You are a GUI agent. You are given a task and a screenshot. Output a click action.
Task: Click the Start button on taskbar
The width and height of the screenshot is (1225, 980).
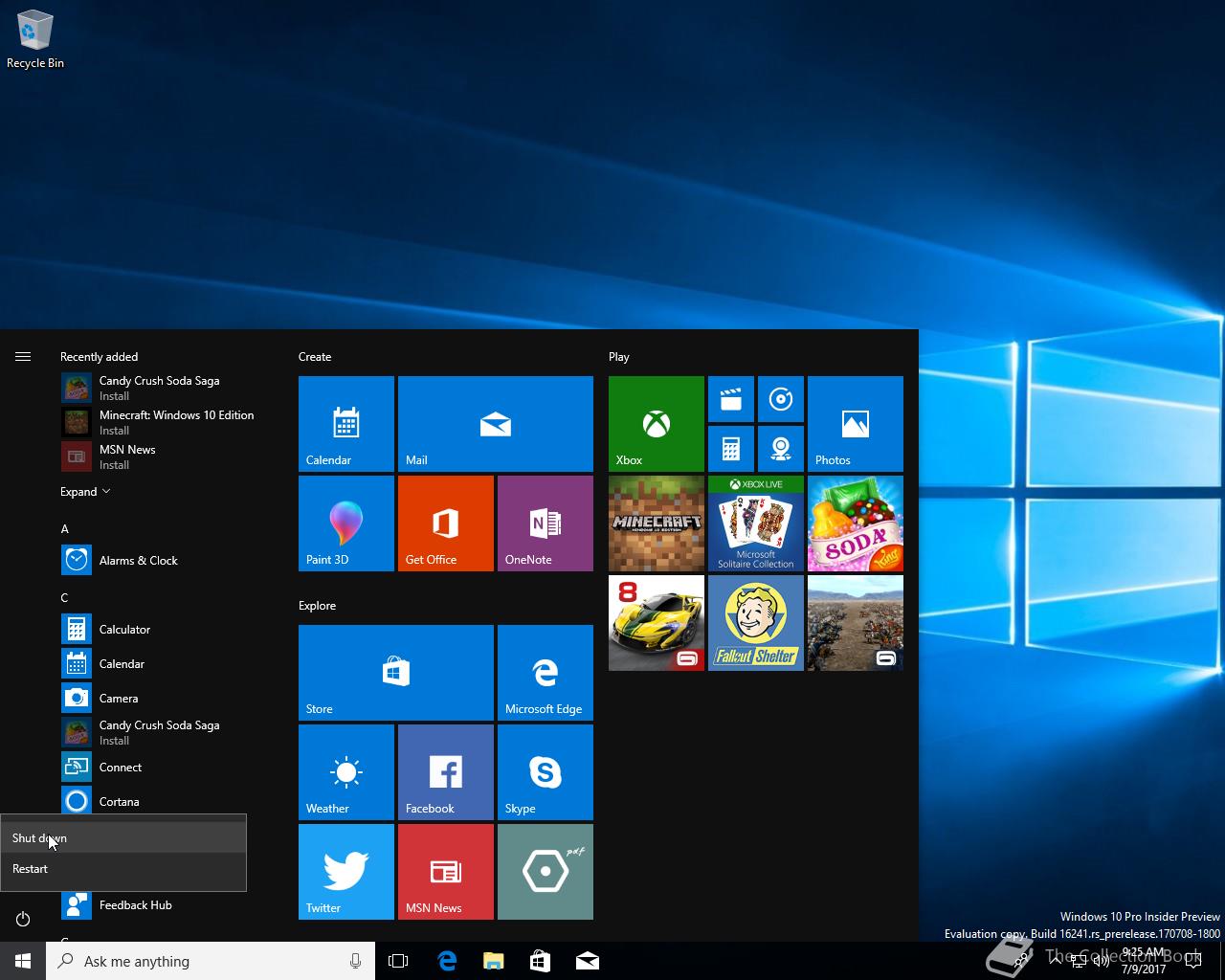click(x=23, y=961)
